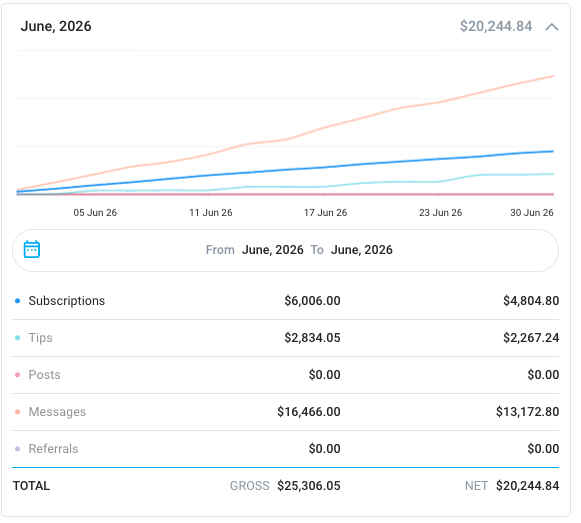Click the 30 Jun 26 axis label
Screen dimensions: 581x523
click(x=532, y=213)
